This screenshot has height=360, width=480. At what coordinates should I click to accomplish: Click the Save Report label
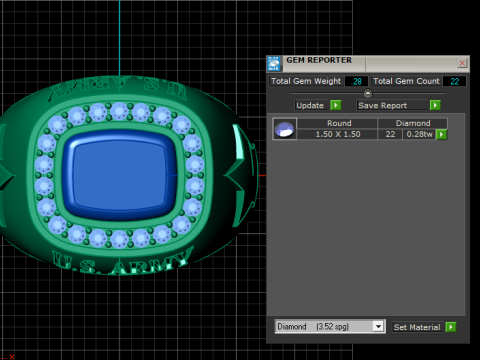click(x=383, y=105)
